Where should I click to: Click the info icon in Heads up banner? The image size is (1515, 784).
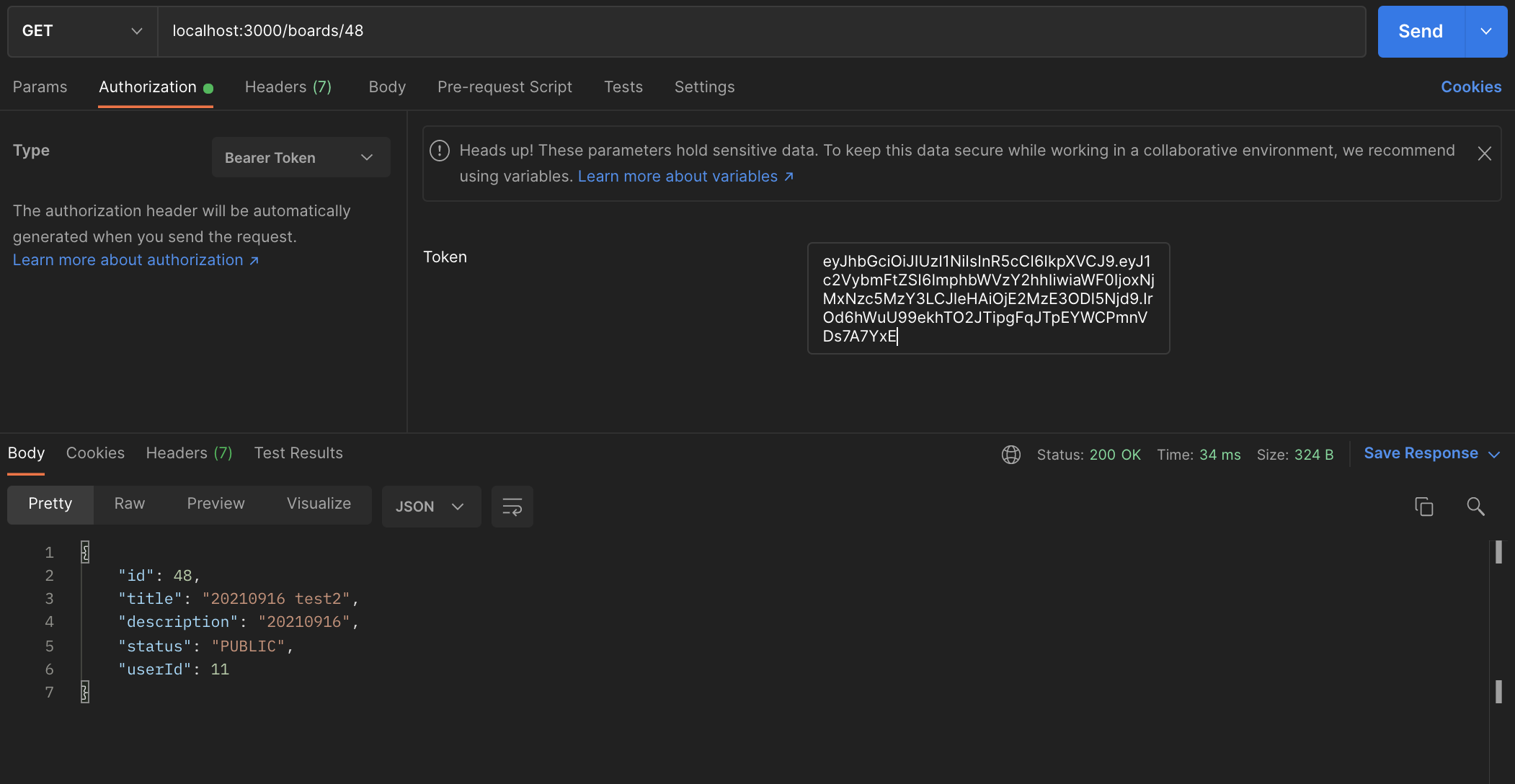click(439, 151)
